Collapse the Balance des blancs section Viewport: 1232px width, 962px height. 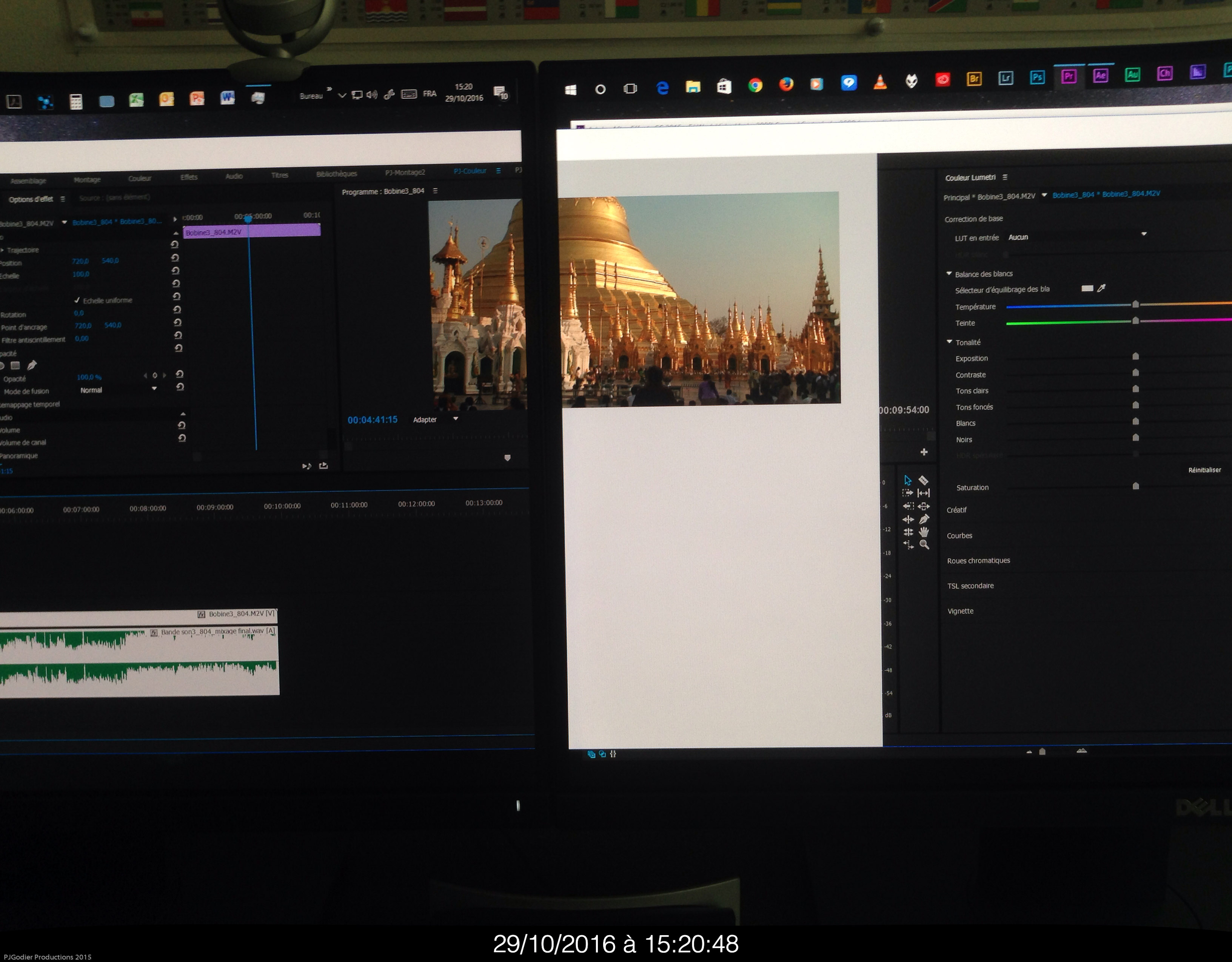point(949,274)
